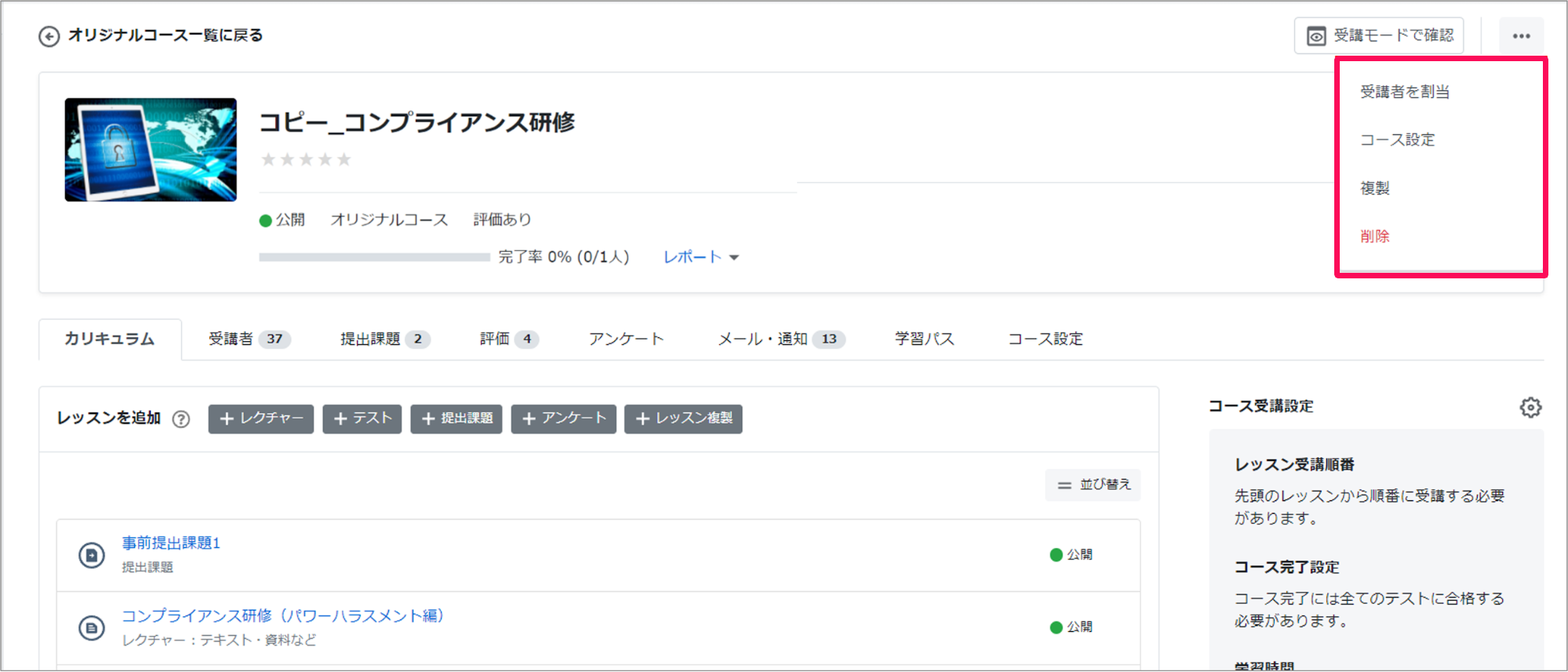1568x672 pixels.
Task: Add an アンケート lesson
Action: click(x=564, y=419)
